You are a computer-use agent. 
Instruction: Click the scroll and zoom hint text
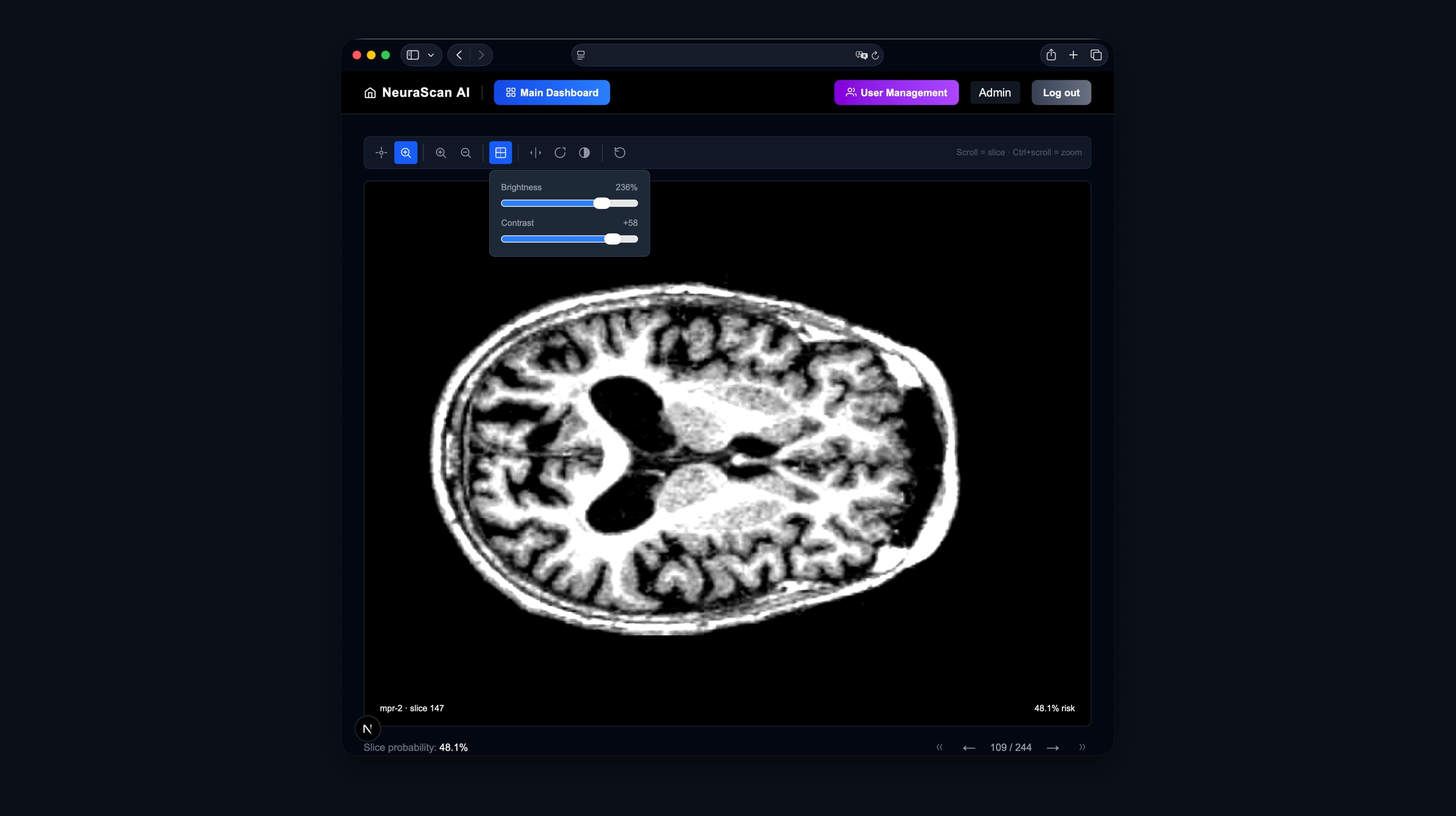[x=1018, y=152]
